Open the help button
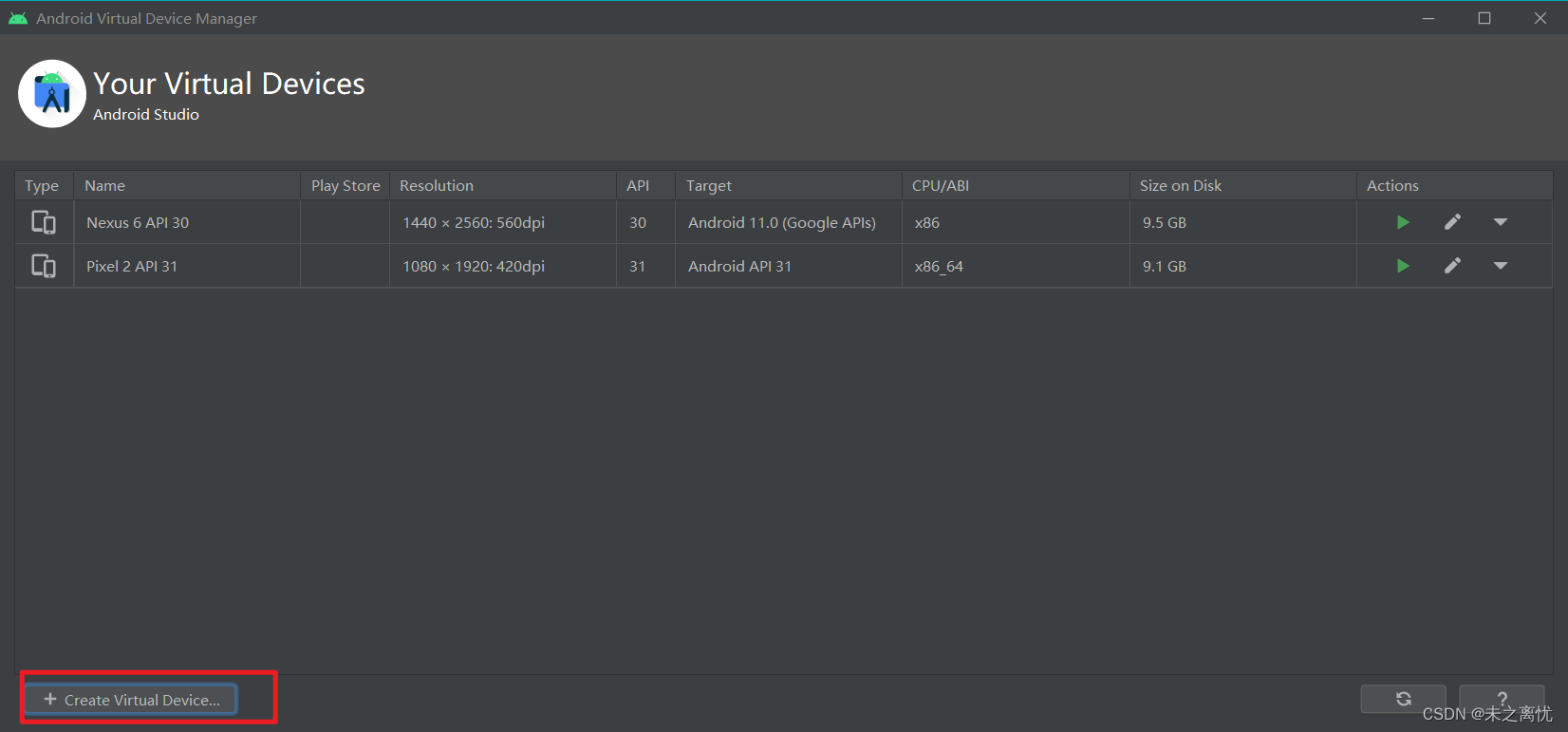This screenshot has height=732, width=1568. point(1502,699)
